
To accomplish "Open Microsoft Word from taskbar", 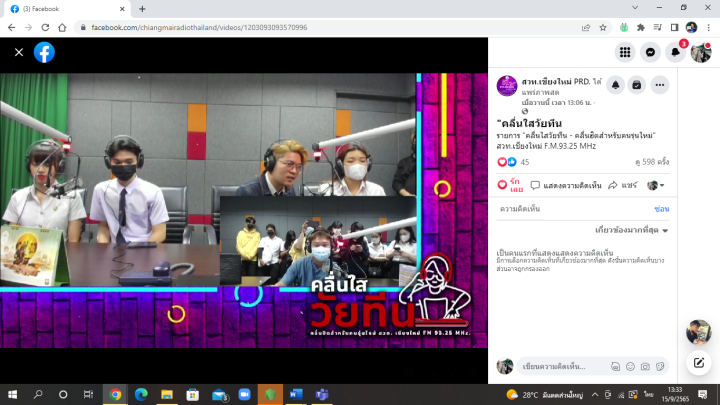I will pyautogui.click(x=296, y=394).
